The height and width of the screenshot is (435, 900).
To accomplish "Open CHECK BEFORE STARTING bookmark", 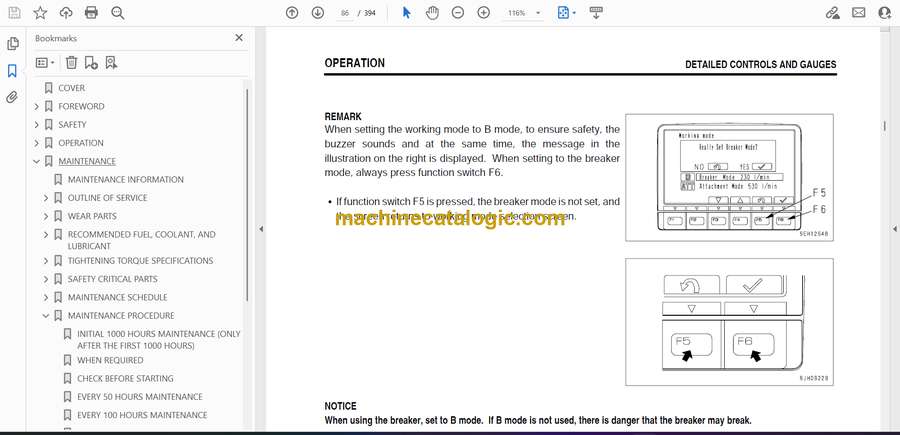I will click(125, 379).
